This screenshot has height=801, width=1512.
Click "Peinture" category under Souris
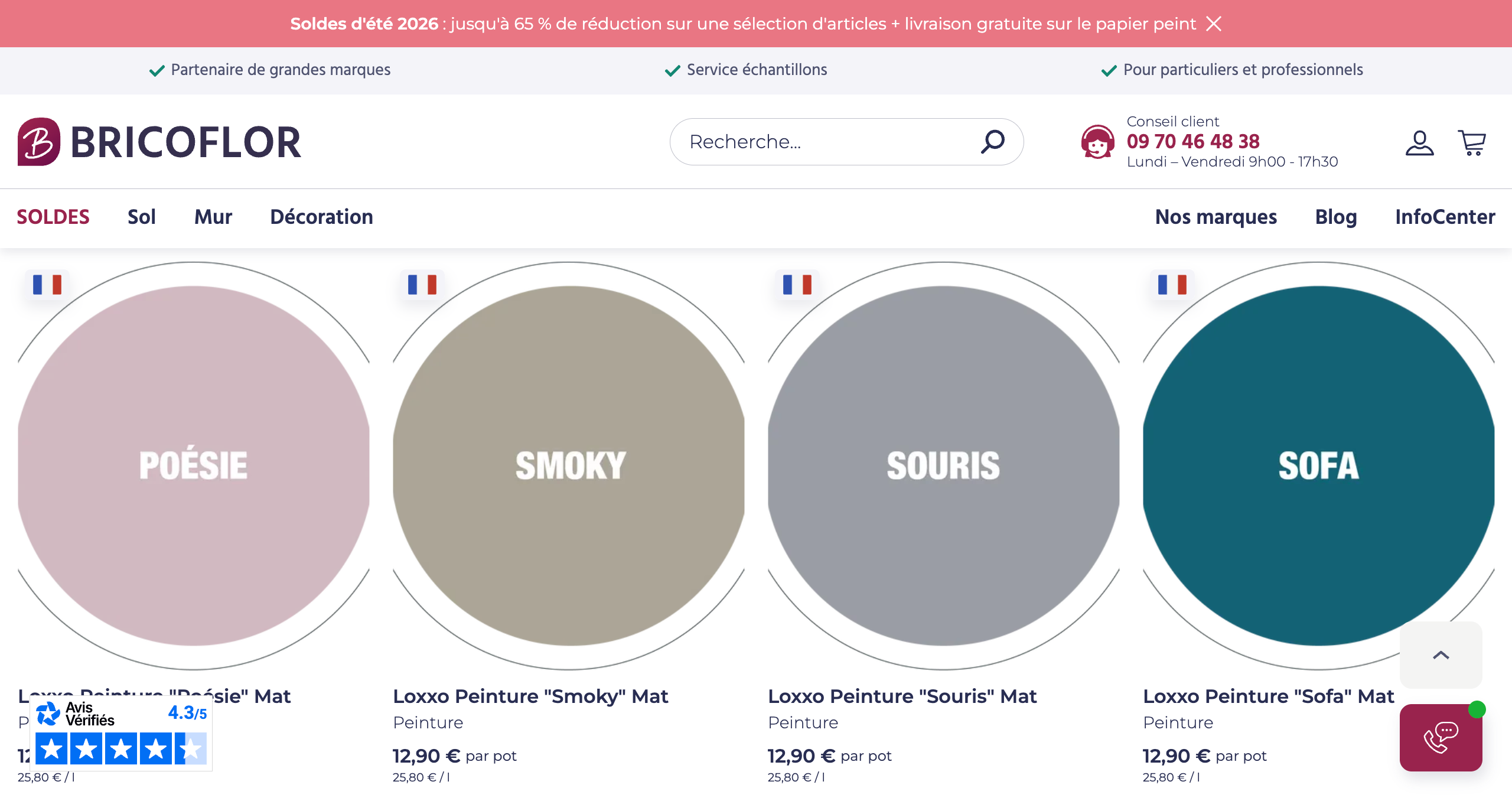[x=803, y=722]
